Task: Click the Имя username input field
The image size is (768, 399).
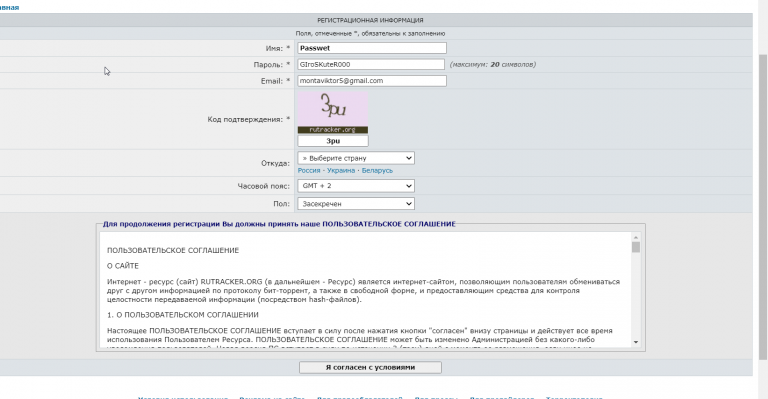Action: (372, 48)
